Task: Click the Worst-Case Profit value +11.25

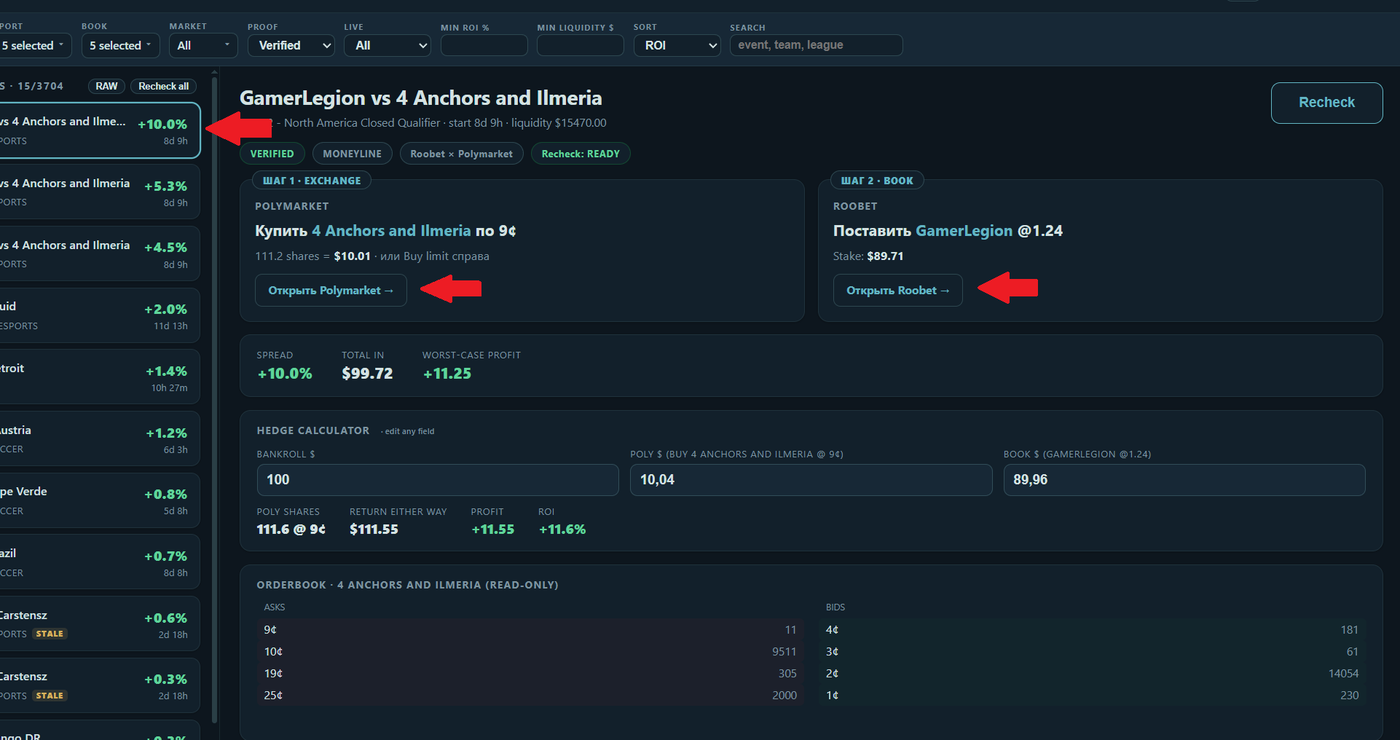Action: click(447, 374)
